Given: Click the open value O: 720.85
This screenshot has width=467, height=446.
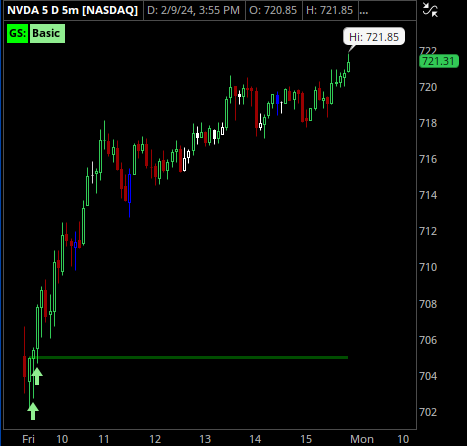Looking at the screenshot, I should 273,10.
